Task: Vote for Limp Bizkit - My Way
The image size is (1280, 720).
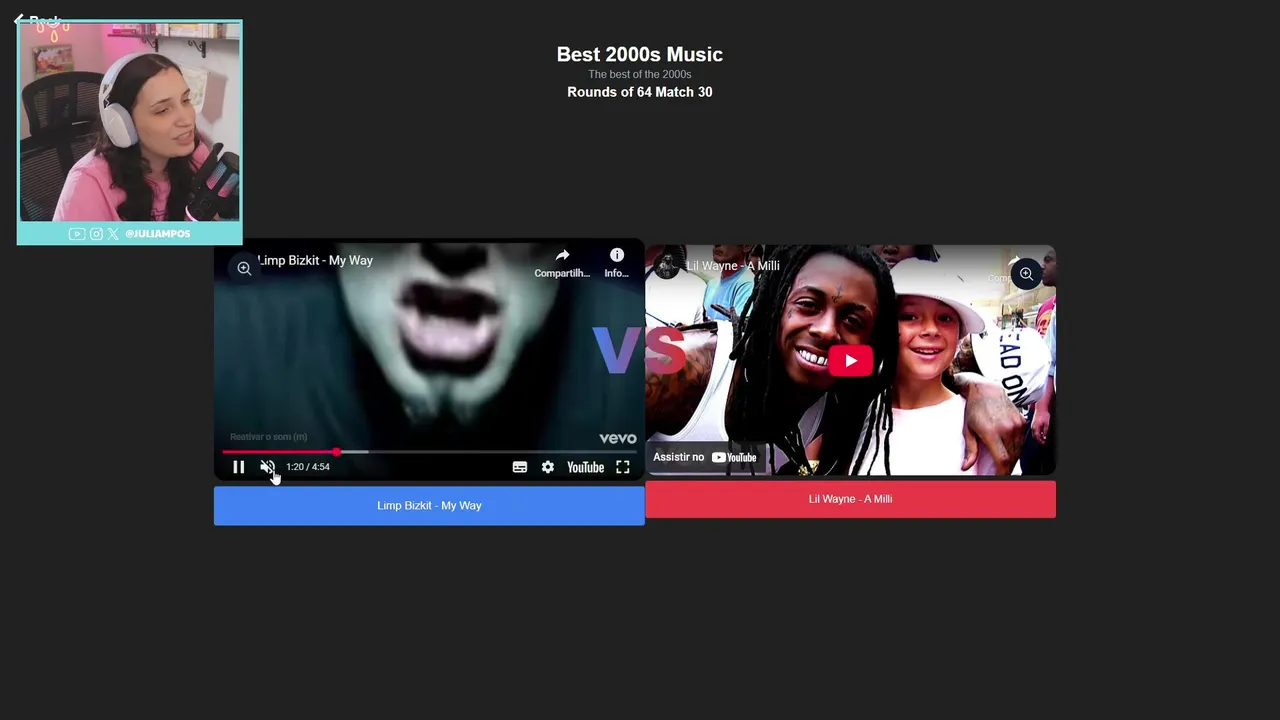Action: 429,506
